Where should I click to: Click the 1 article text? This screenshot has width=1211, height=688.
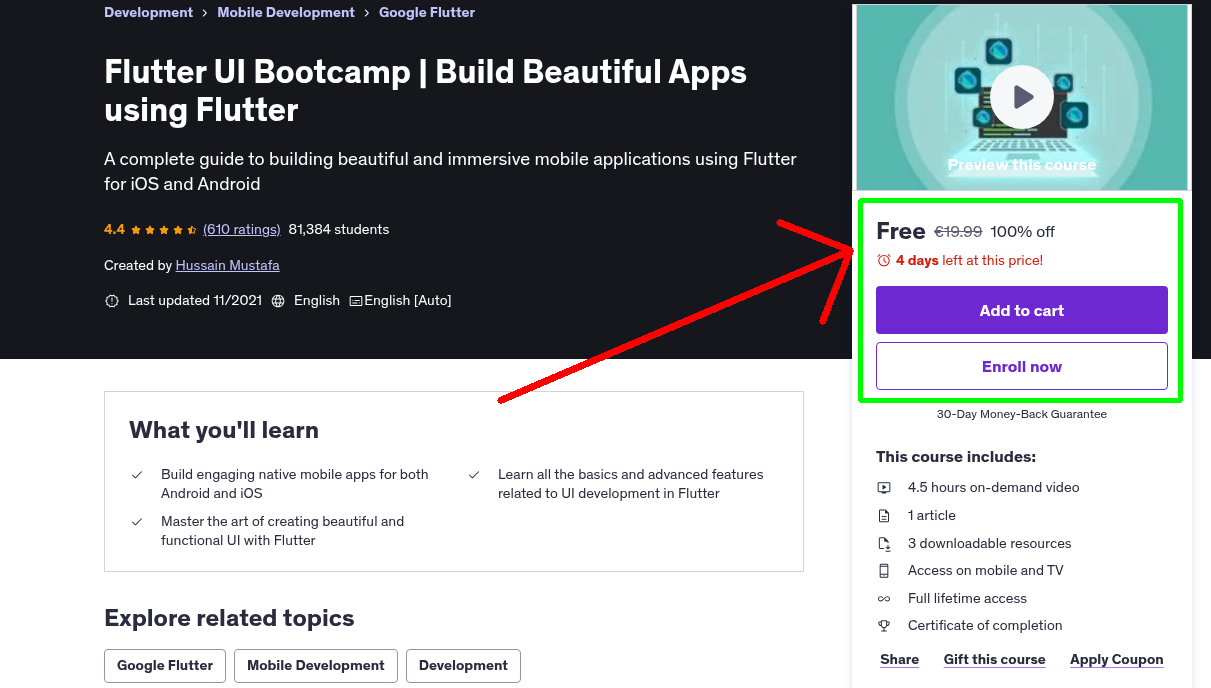931,516
